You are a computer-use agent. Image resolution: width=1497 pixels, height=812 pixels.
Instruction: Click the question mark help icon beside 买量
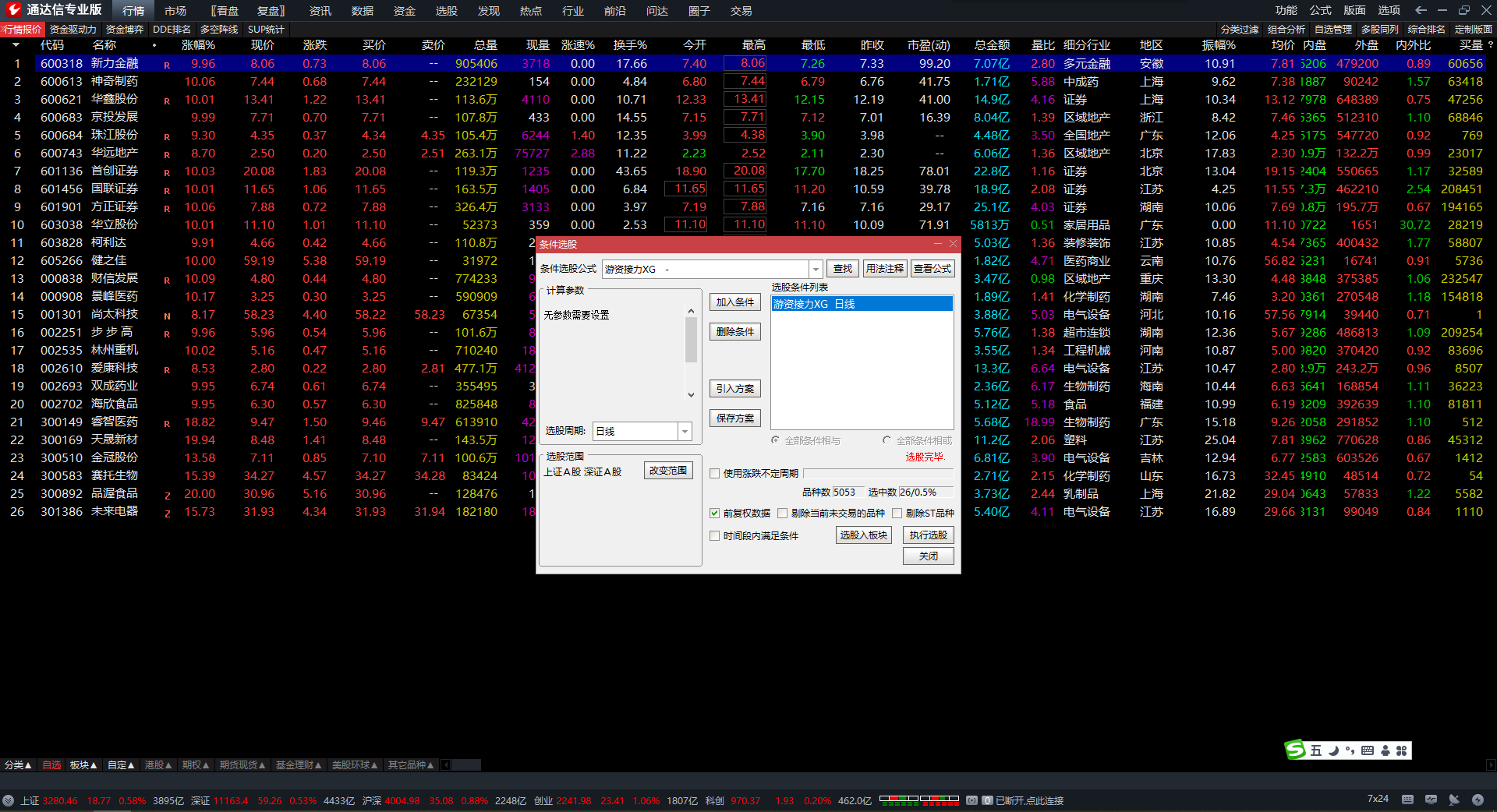point(1491,45)
